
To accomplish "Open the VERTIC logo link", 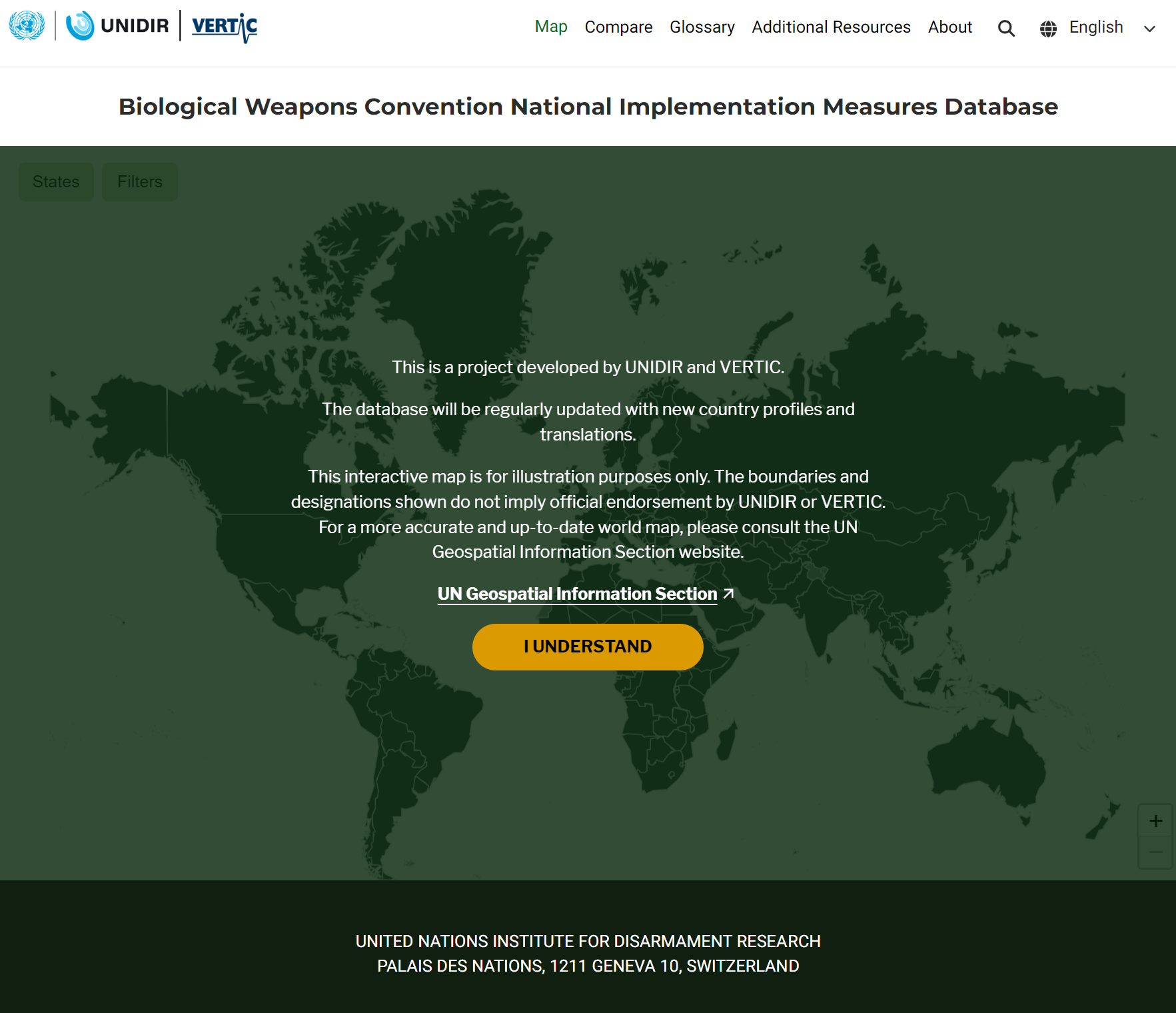I will point(225,27).
